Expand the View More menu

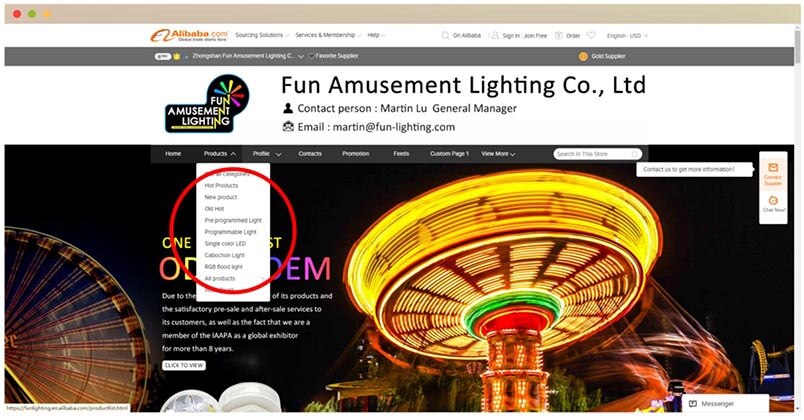tap(498, 154)
